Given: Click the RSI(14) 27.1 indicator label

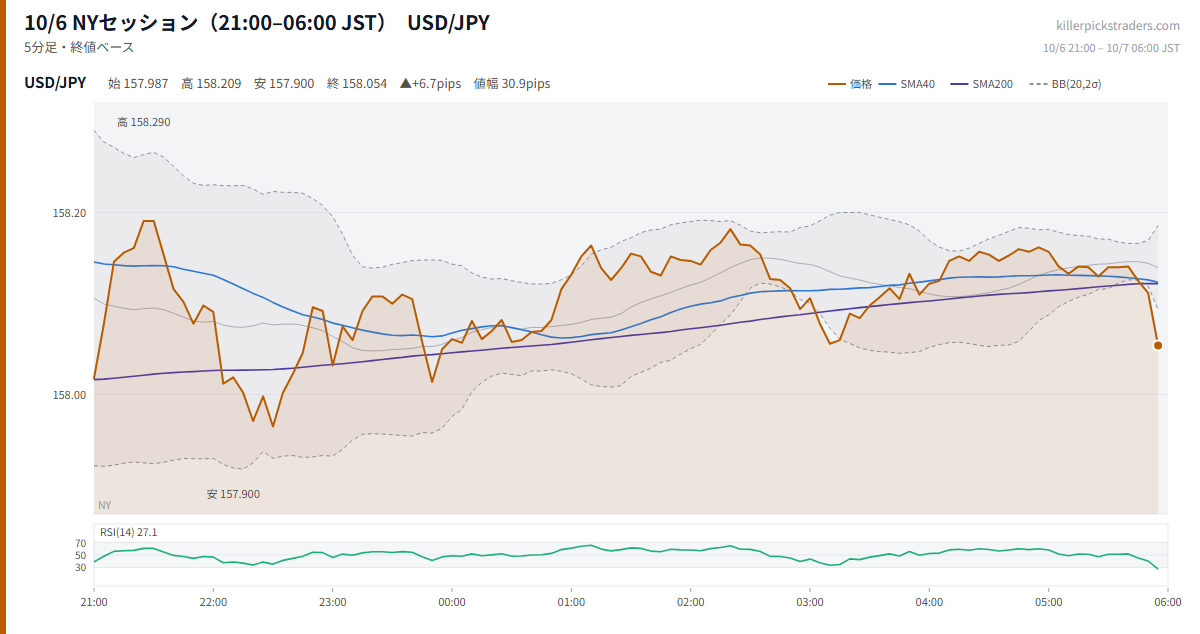Looking at the screenshot, I should (x=128, y=532).
